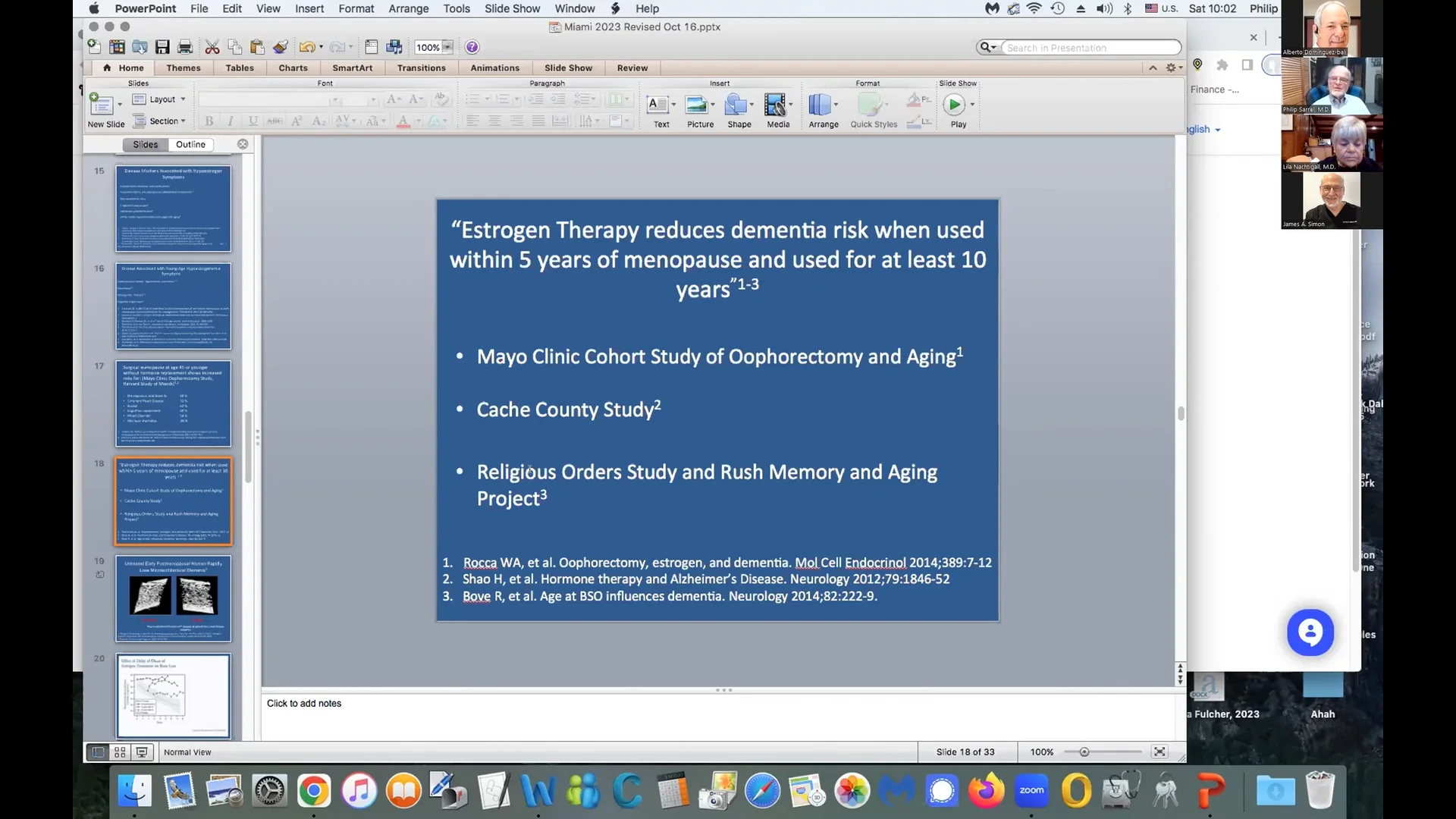Open the Tables ribbon tab

click(x=240, y=68)
